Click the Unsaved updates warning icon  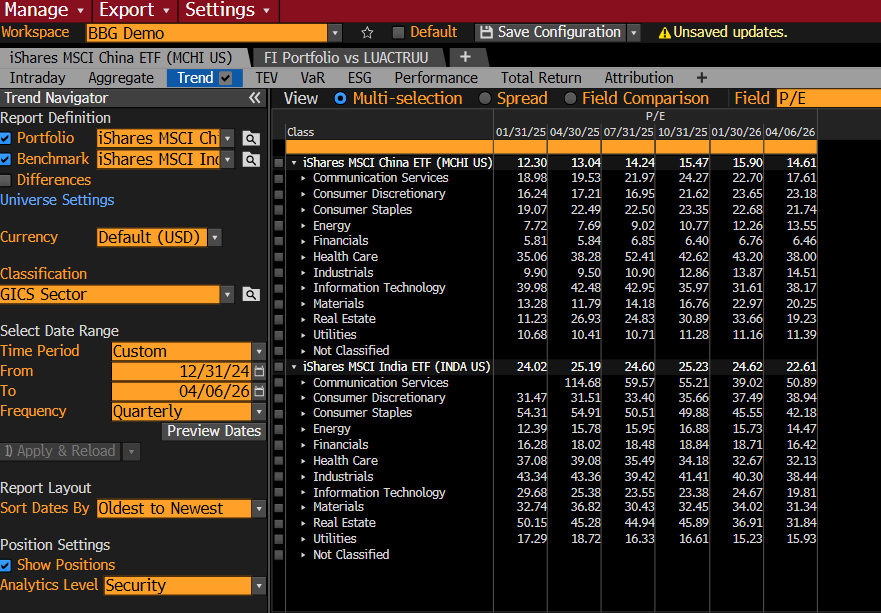(x=664, y=33)
